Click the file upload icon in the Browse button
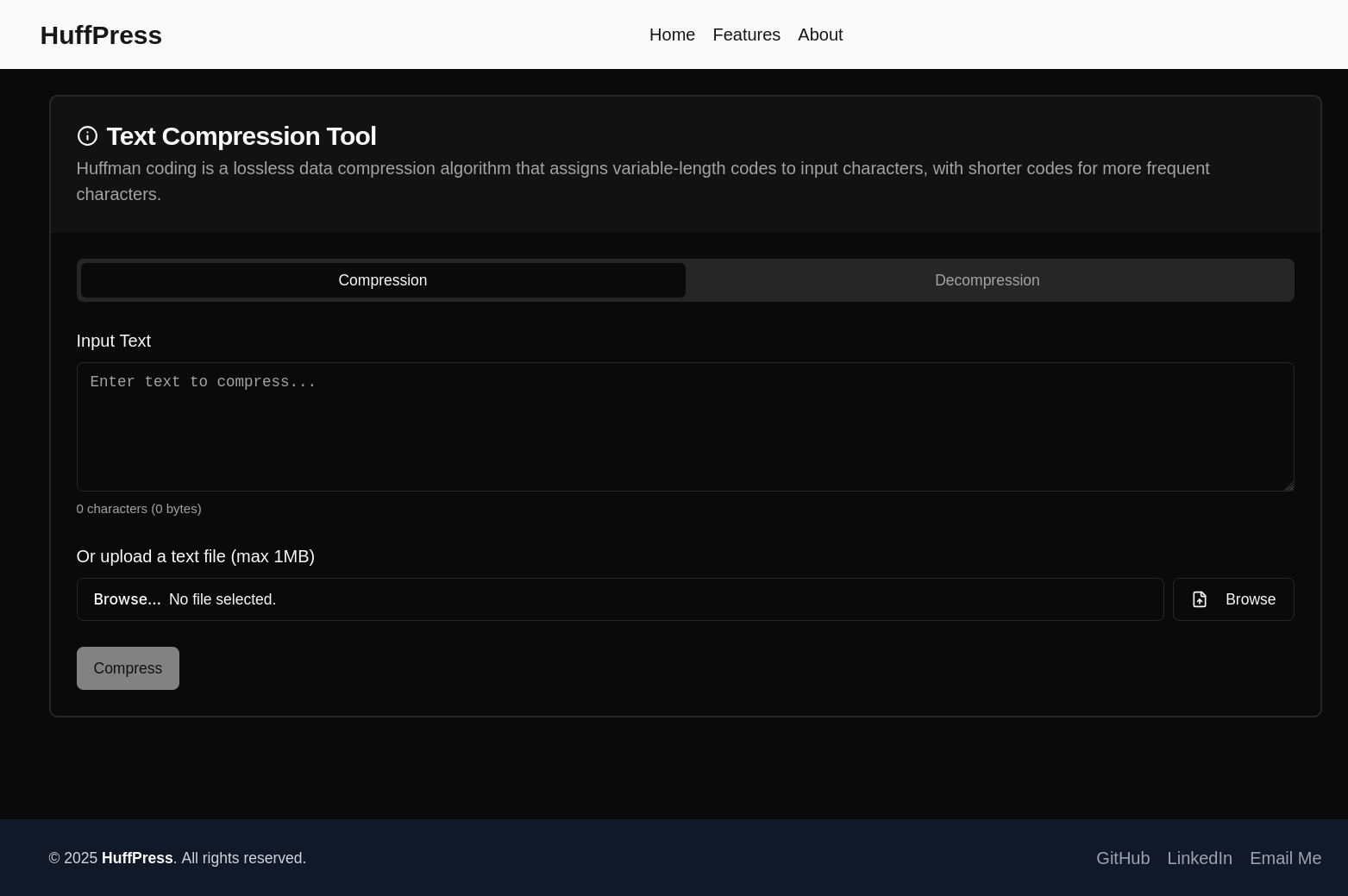 coord(1200,598)
